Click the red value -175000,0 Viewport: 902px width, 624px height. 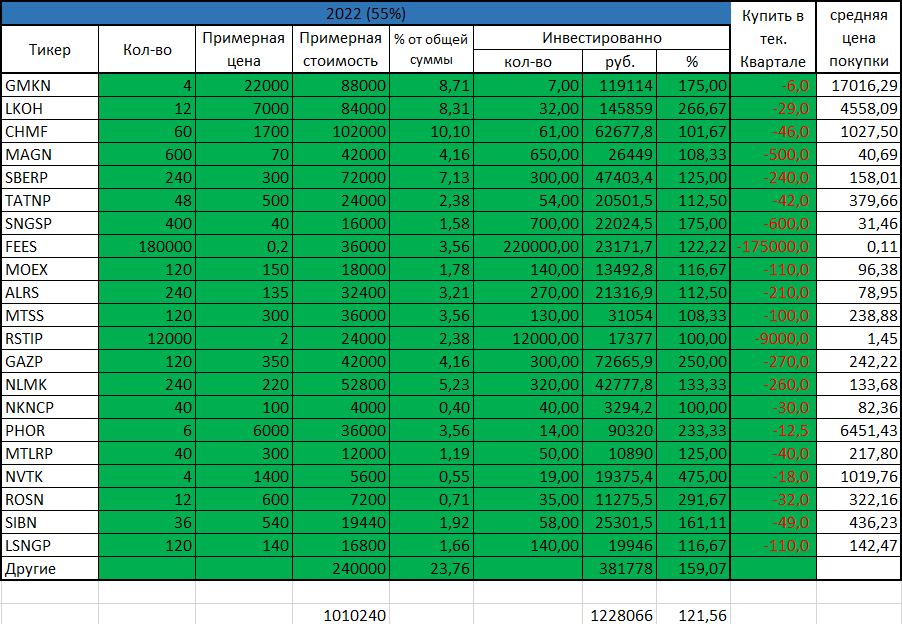[x=773, y=247]
